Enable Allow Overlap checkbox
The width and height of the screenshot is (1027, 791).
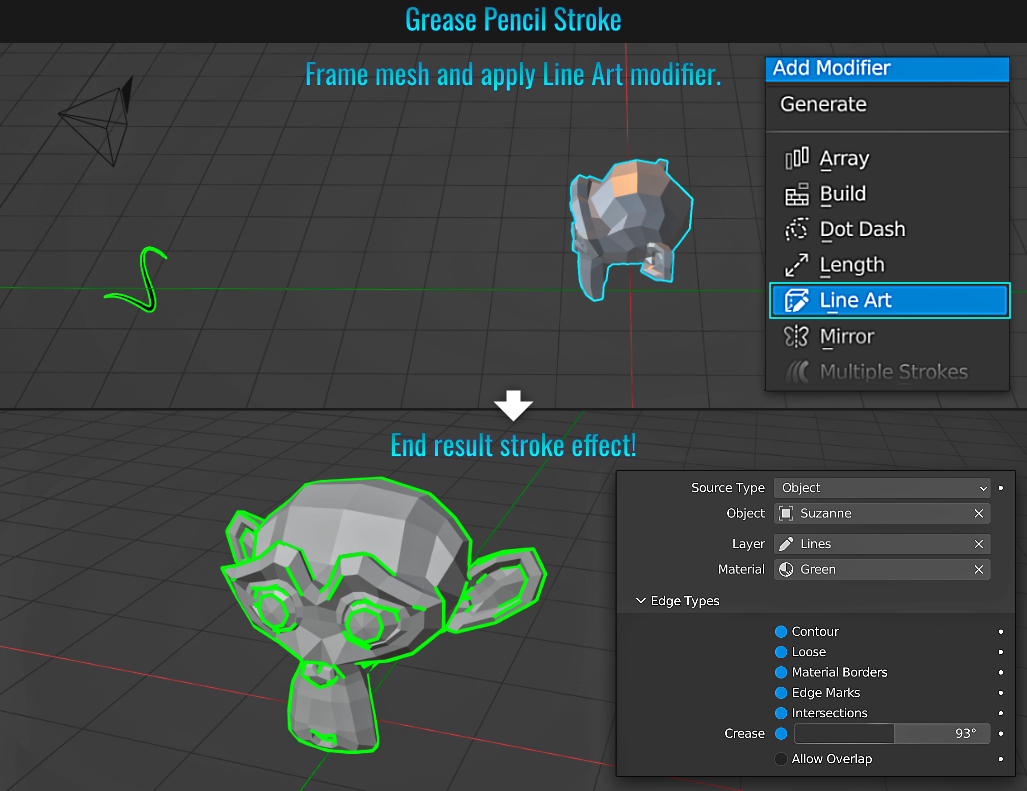pyautogui.click(x=781, y=760)
